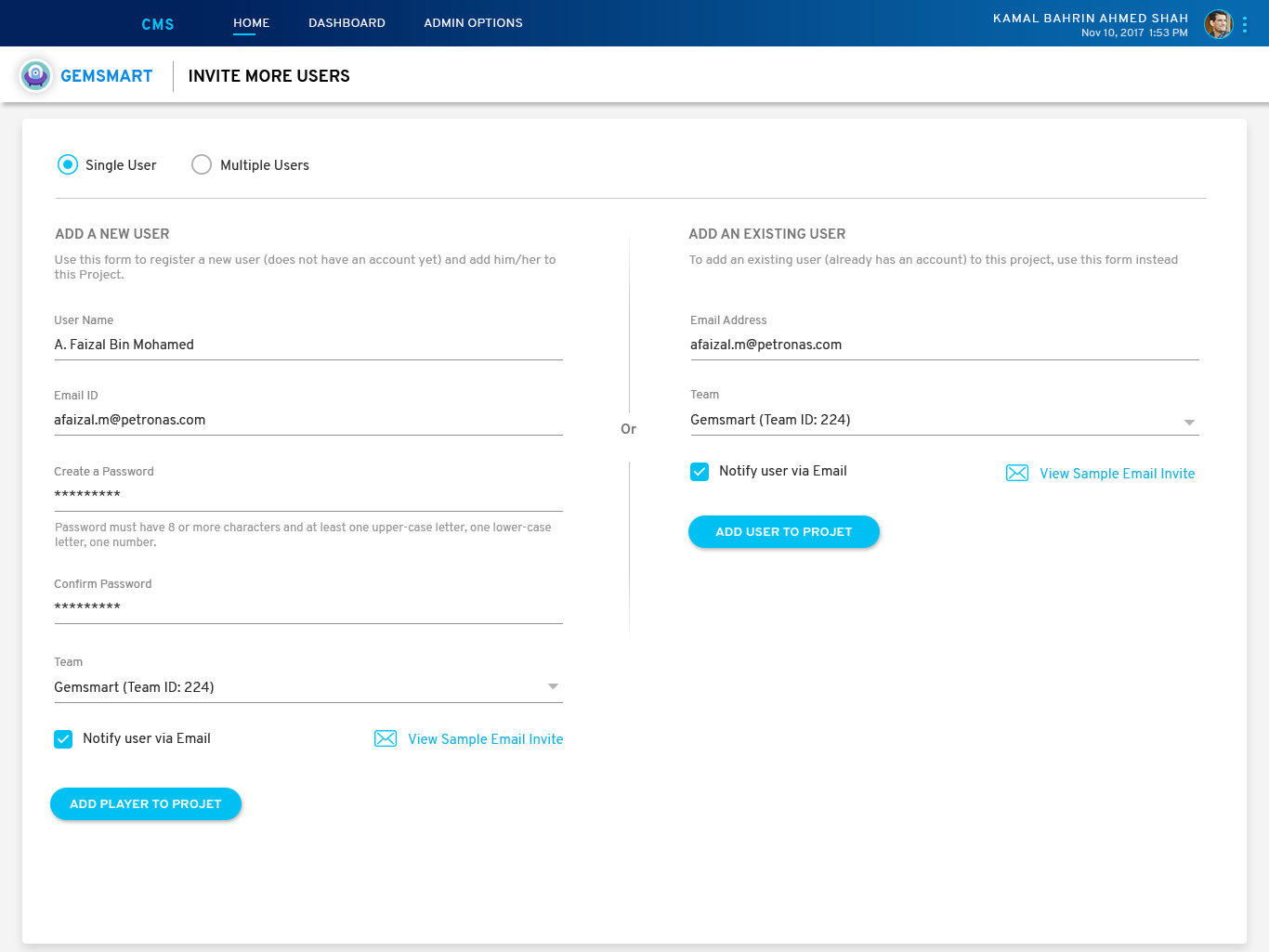Expand Team dropdown in existing user form
1269x952 pixels.
point(1189,421)
